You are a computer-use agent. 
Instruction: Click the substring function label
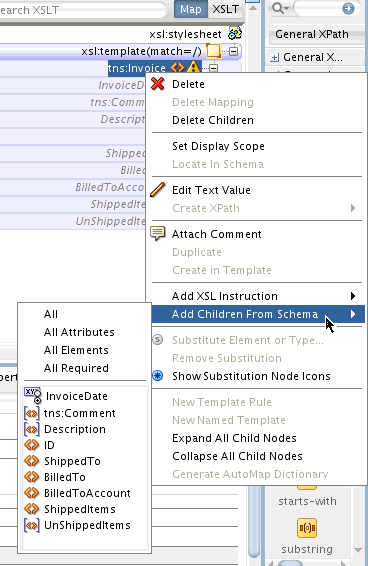click(307, 549)
